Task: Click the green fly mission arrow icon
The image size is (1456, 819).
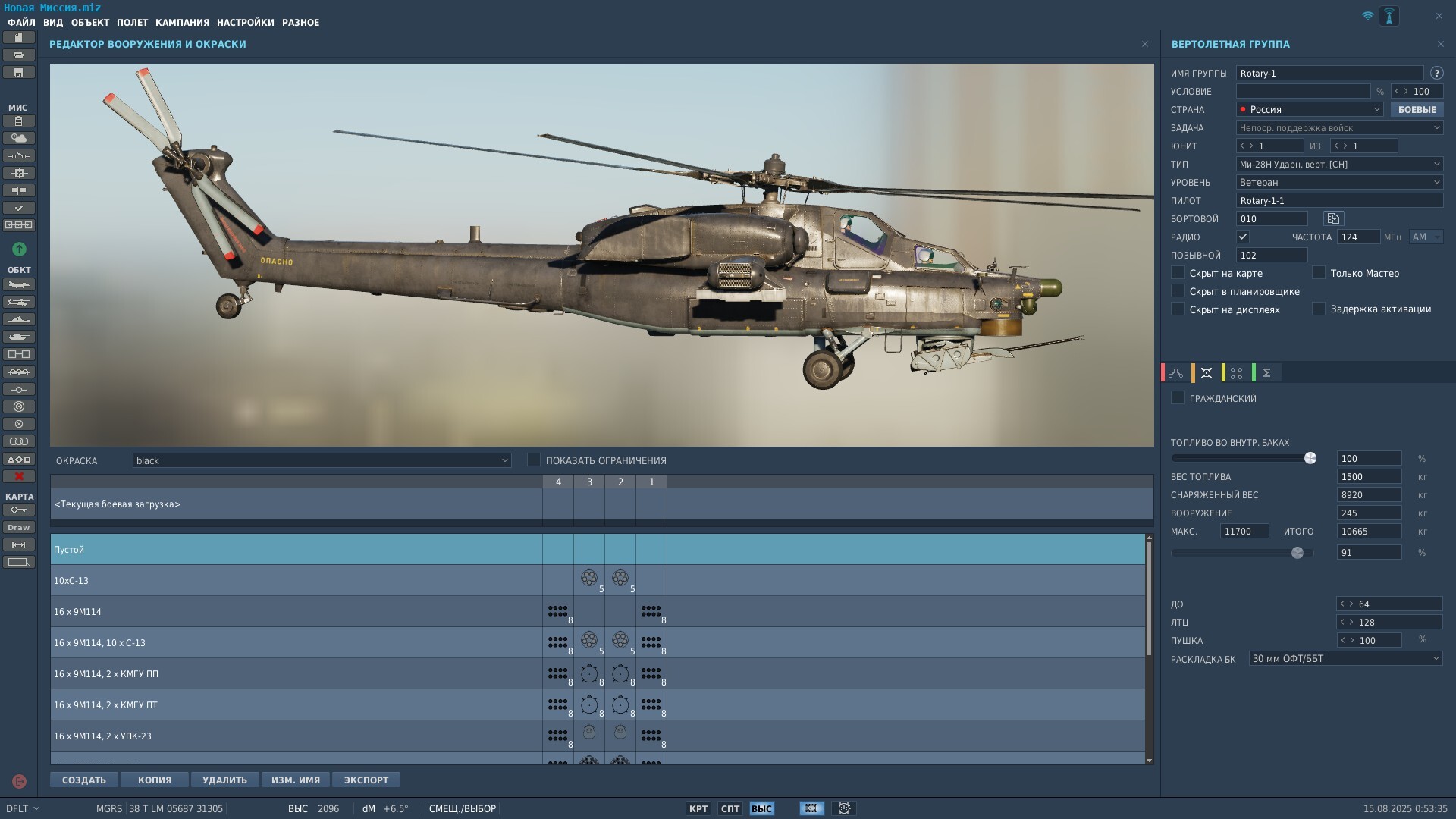Action: tap(19, 249)
